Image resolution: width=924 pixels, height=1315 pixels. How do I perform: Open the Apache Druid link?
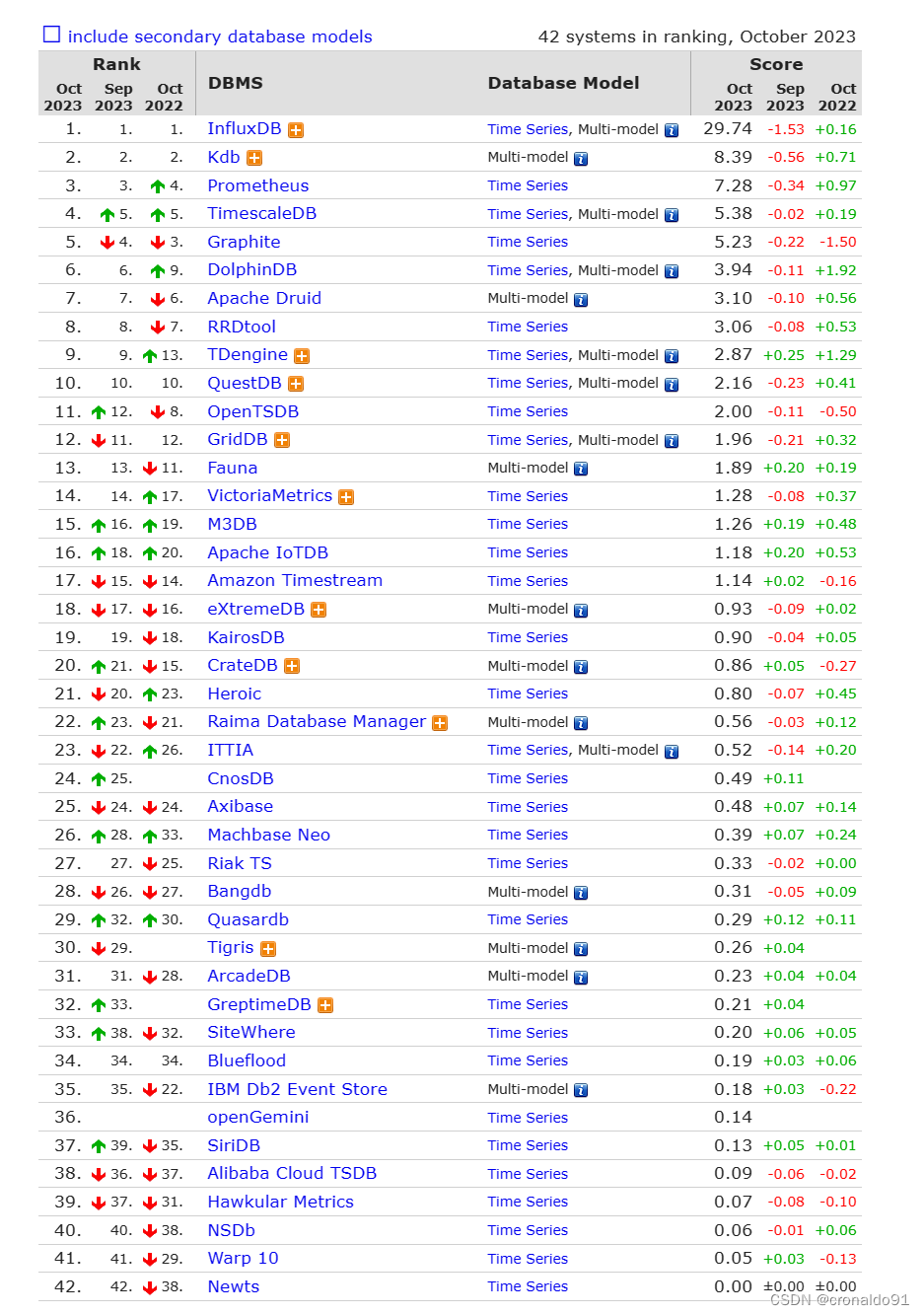264,298
